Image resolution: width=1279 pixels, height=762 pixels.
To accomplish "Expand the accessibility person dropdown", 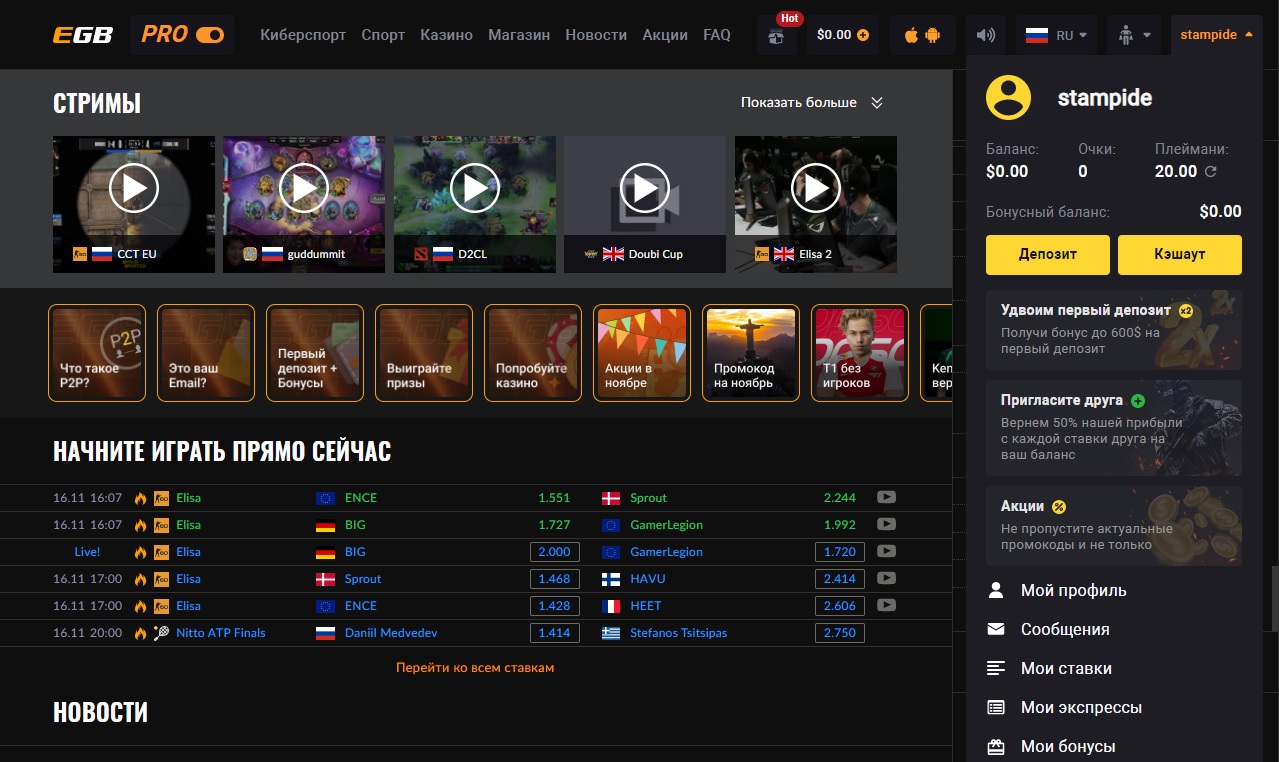I will pyautogui.click(x=1134, y=35).
